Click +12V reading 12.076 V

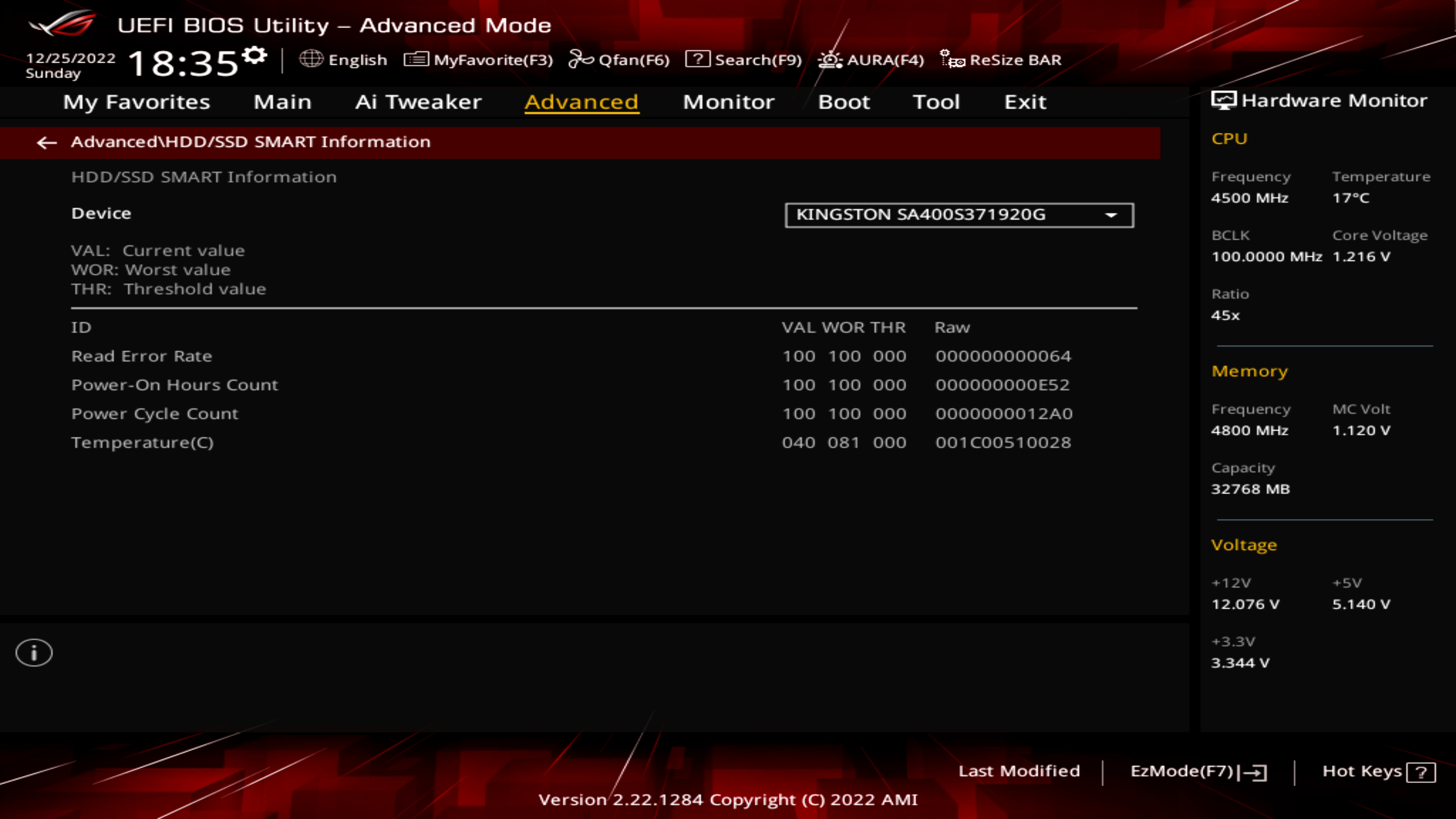pos(1245,604)
